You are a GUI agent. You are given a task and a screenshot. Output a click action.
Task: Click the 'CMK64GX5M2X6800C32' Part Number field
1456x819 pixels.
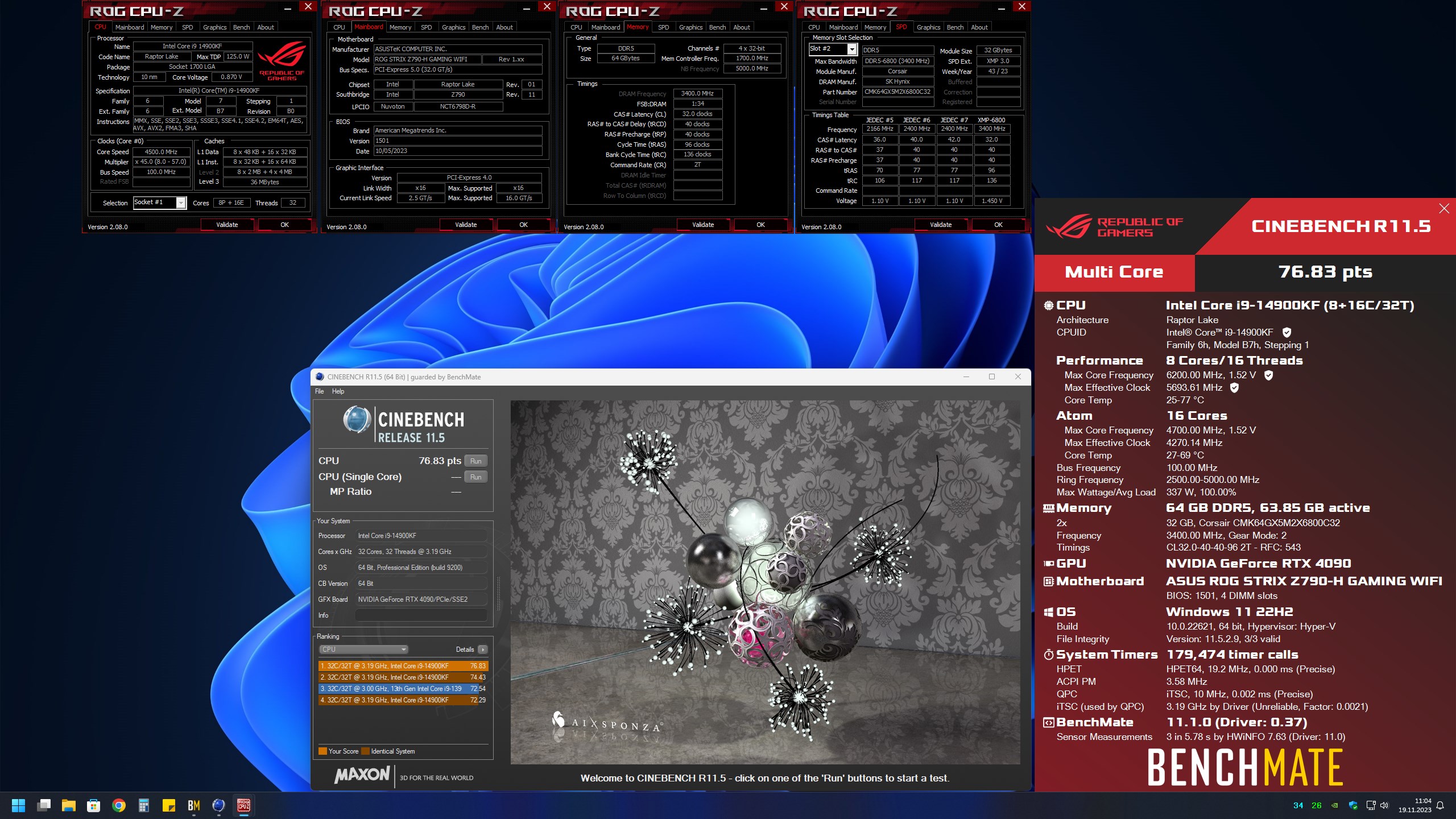click(x=897, y=92)
